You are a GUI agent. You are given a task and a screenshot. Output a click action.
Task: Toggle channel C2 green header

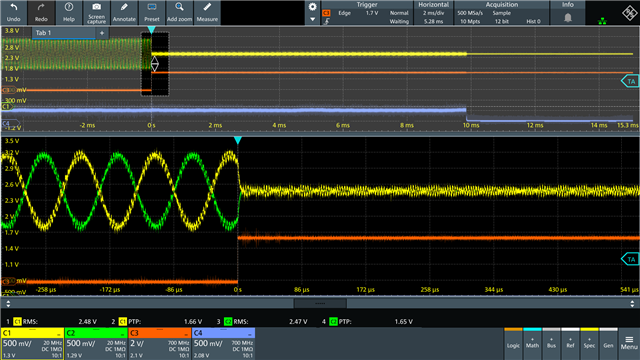point(96,333)
